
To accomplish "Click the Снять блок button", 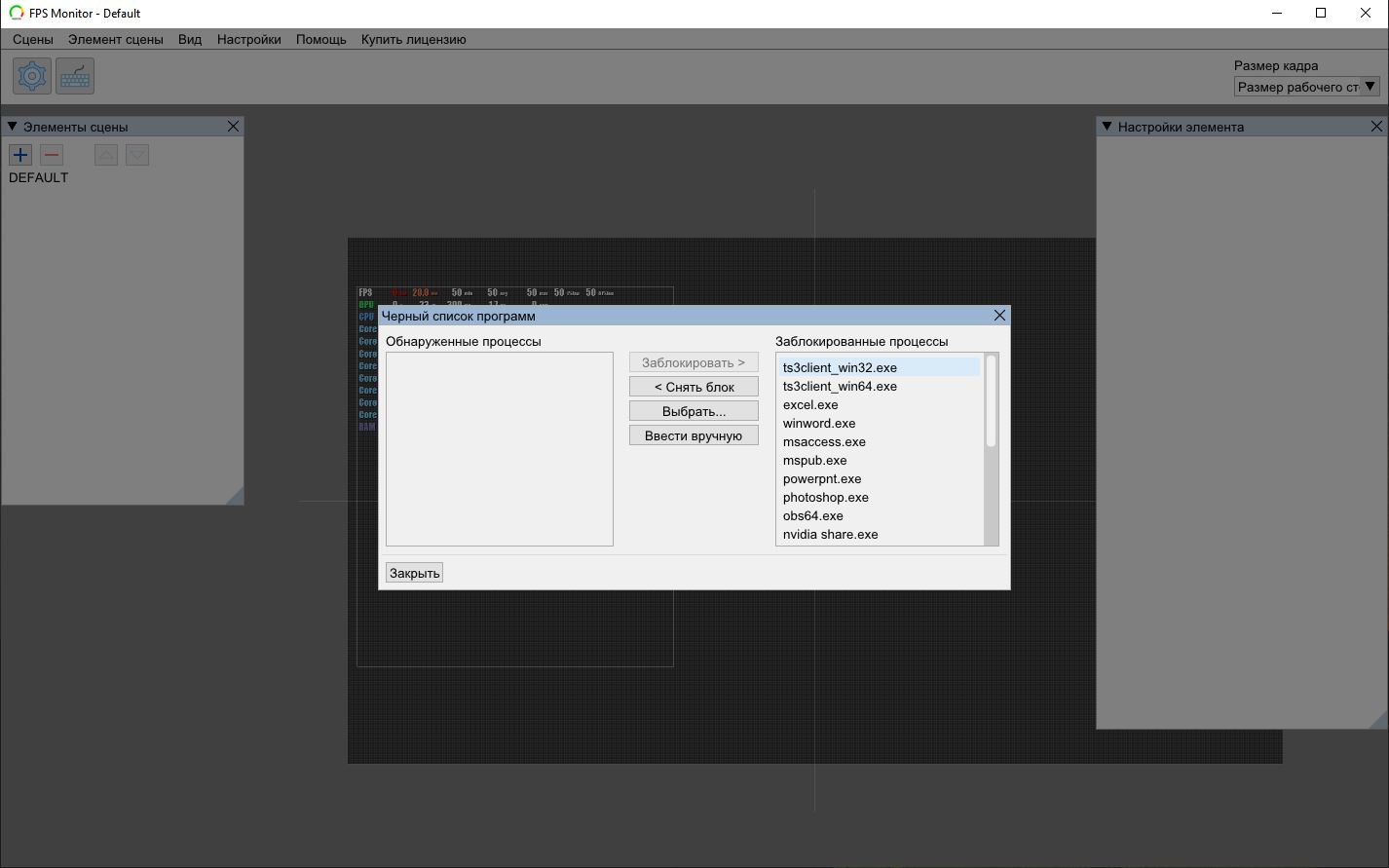I will (x=694, y=387).
